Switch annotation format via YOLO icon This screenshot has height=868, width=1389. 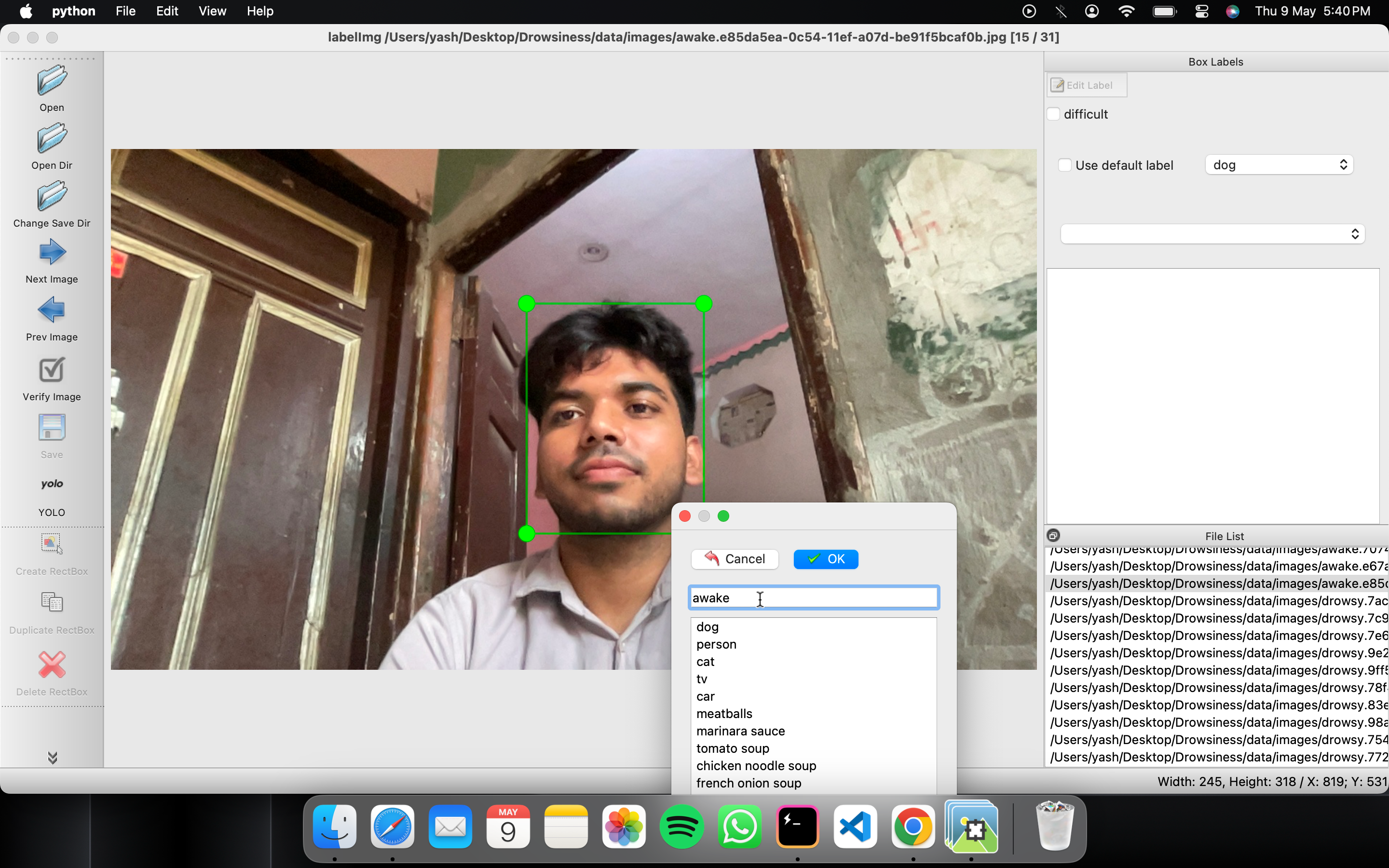[52, 485]
